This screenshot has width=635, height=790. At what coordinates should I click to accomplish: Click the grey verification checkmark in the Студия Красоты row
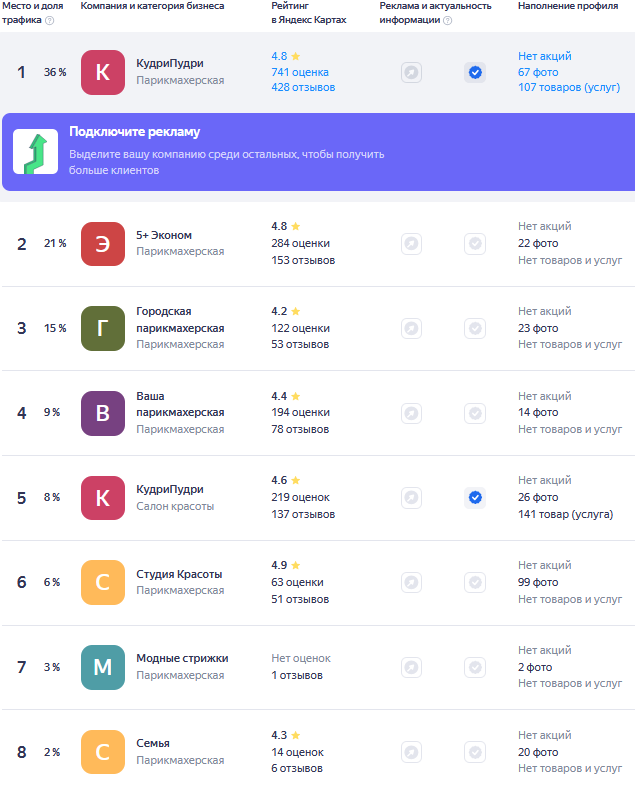tap(475, 582)
